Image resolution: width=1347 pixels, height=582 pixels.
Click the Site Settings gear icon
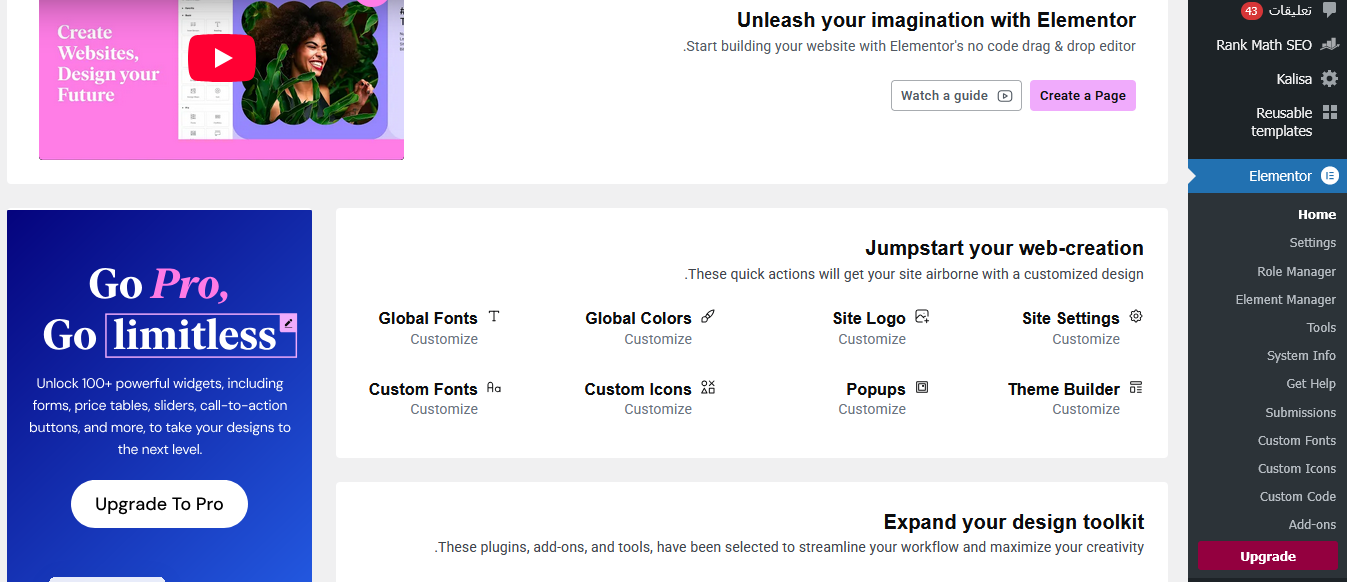[1136, 316]
